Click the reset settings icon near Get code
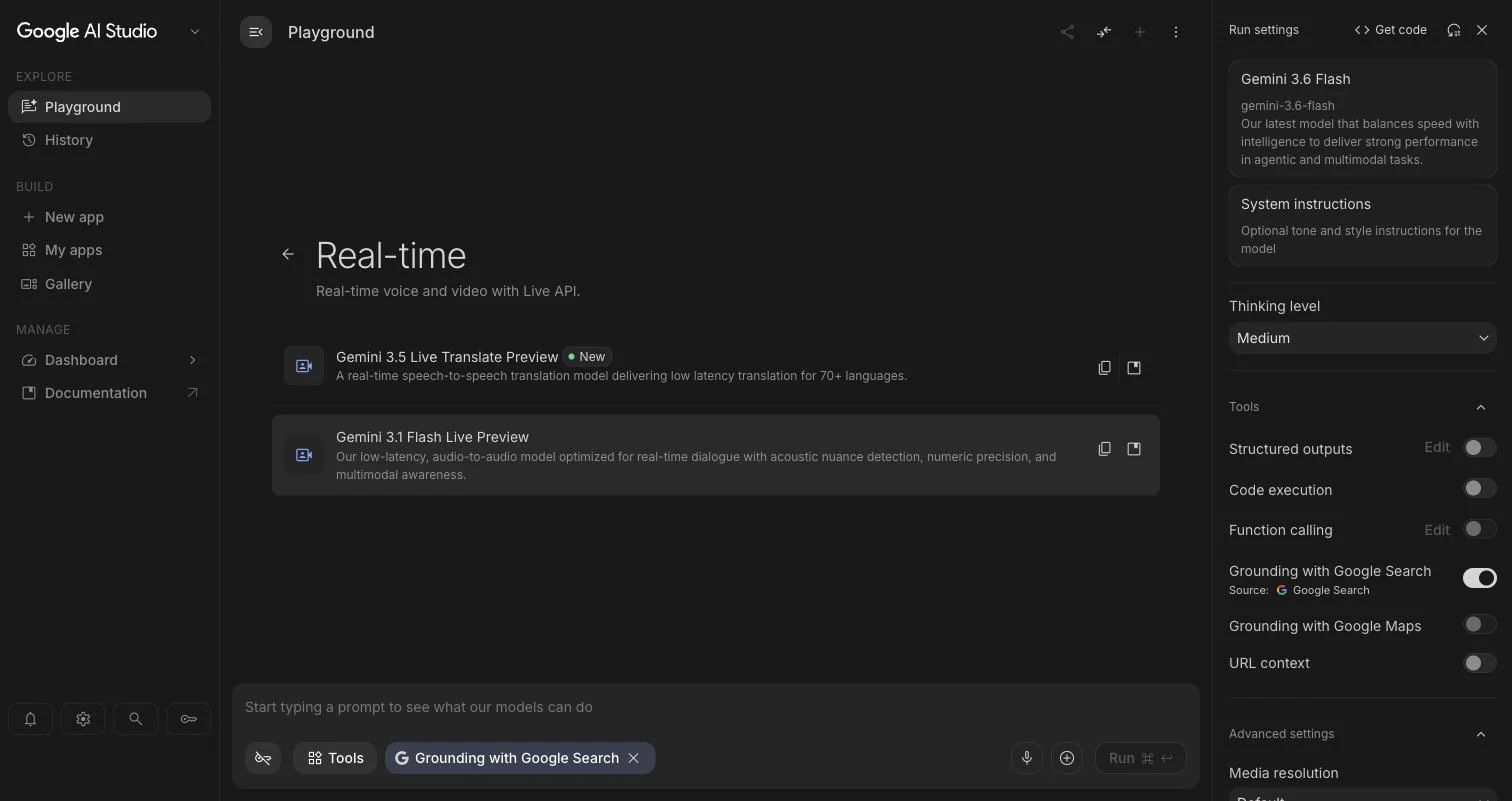1512x801 pixels. click(x=1454, y=30)
